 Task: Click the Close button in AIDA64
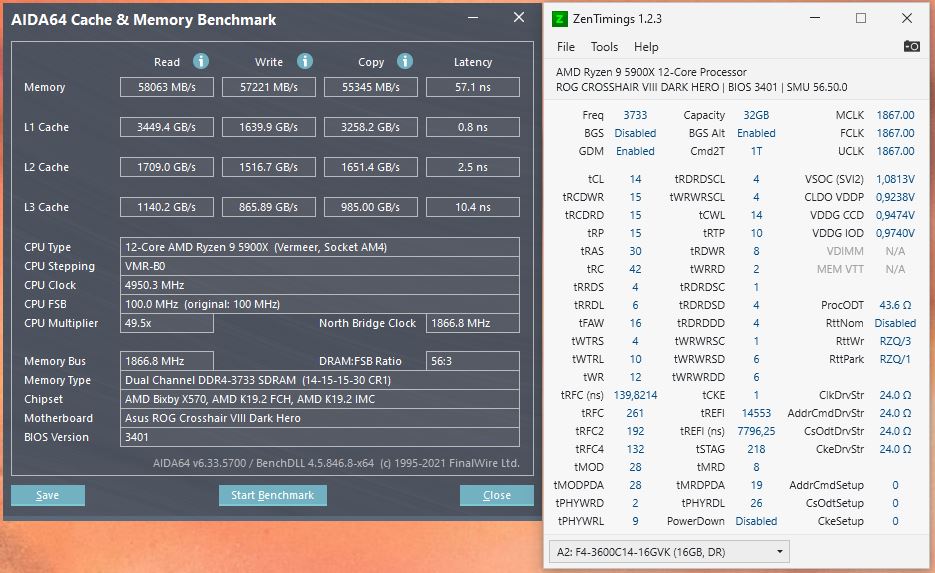coord(497,495)
